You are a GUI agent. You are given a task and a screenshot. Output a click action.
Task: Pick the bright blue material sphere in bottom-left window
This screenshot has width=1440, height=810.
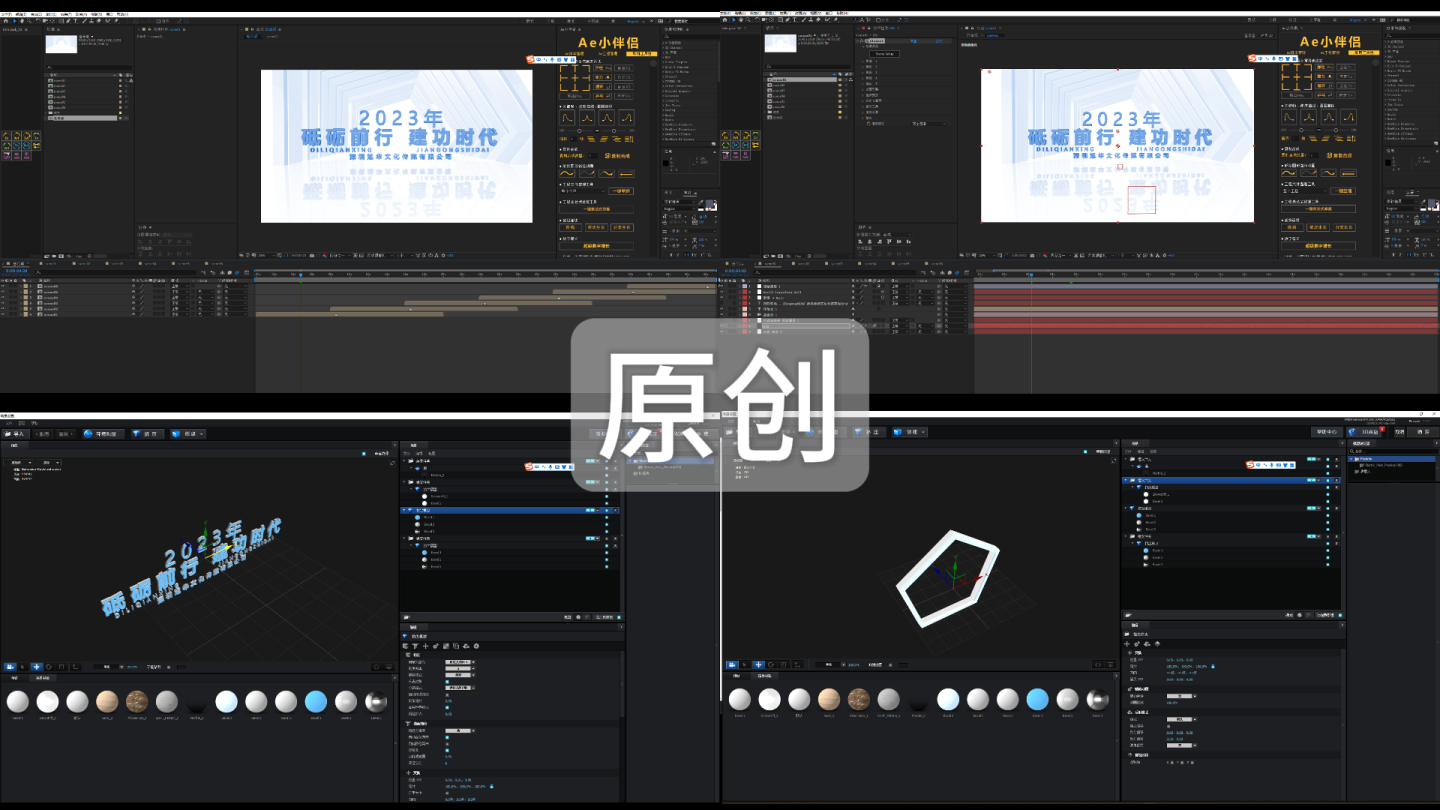pyautogui.click(x=316, y=702)
